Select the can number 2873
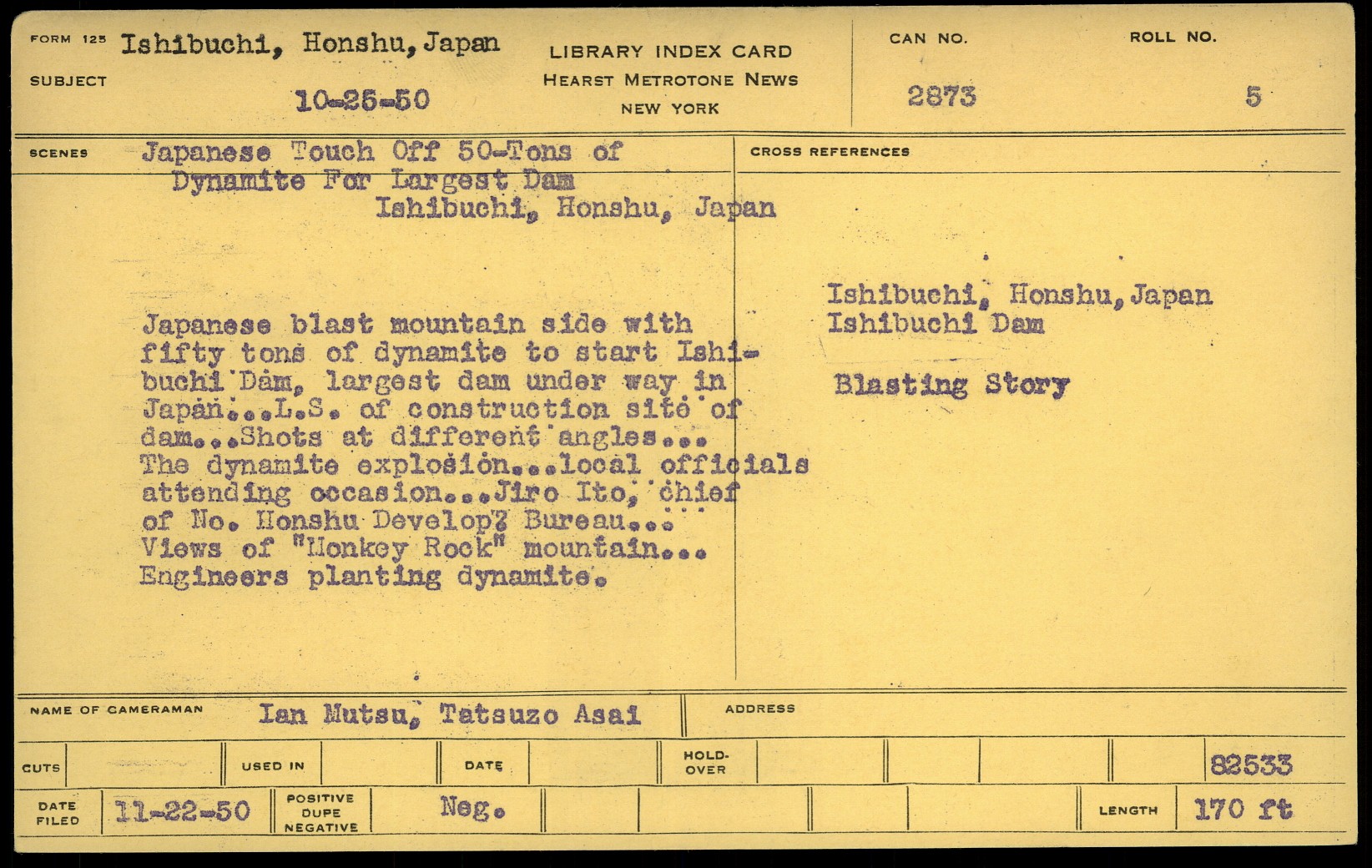Screen dimensions: 1372x868 coord(941,97)
